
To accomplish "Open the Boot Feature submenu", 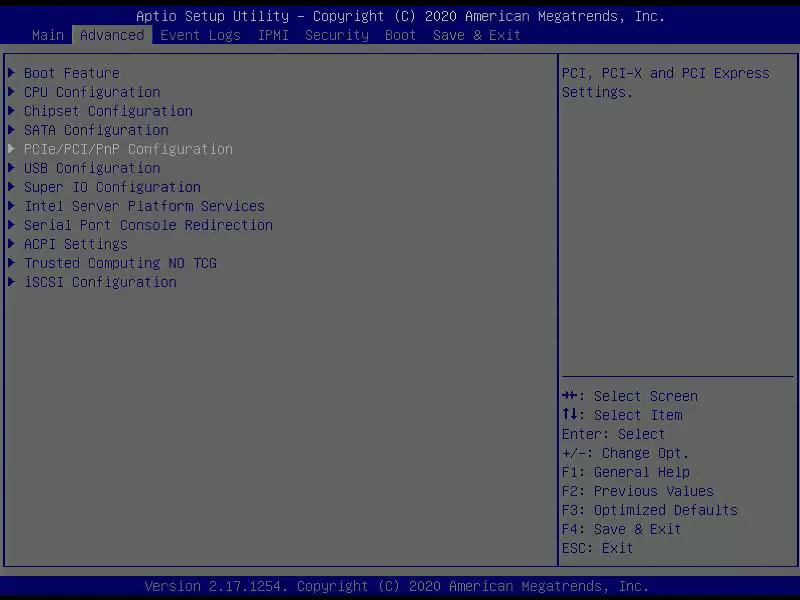I will click(x=72, y=73).
